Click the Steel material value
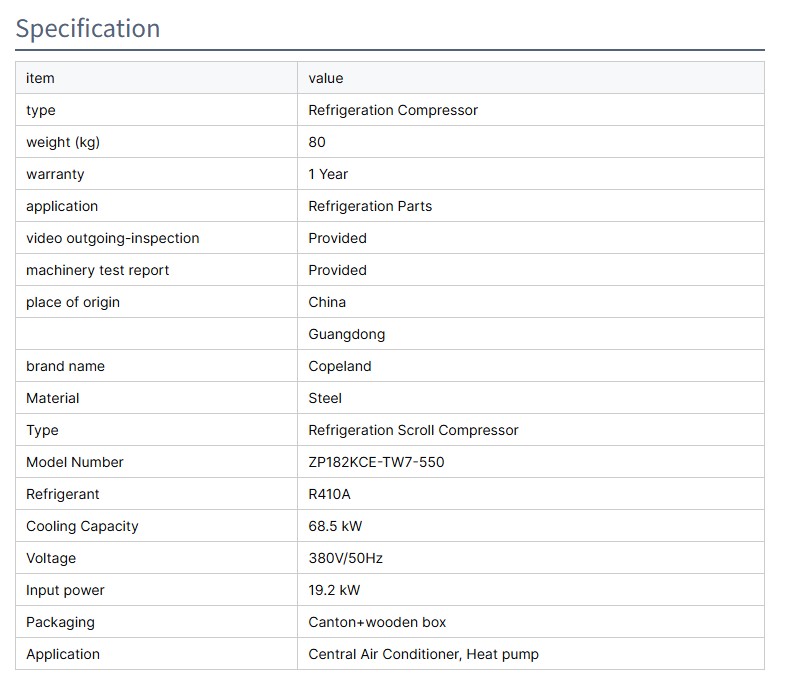This screenshot has width=786, height=683. coord(325,398)
